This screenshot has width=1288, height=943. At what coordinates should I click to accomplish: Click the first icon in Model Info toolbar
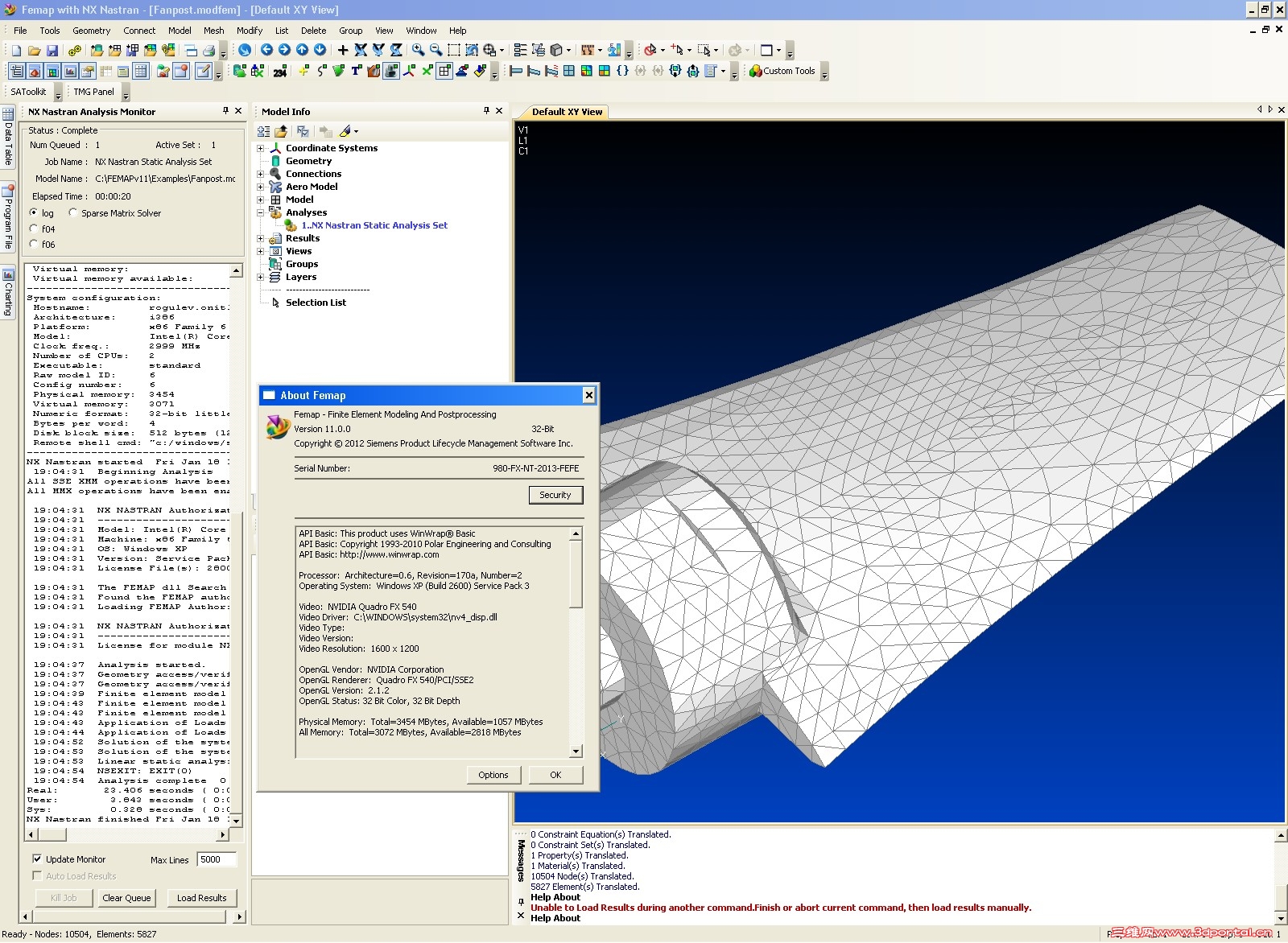263,131
